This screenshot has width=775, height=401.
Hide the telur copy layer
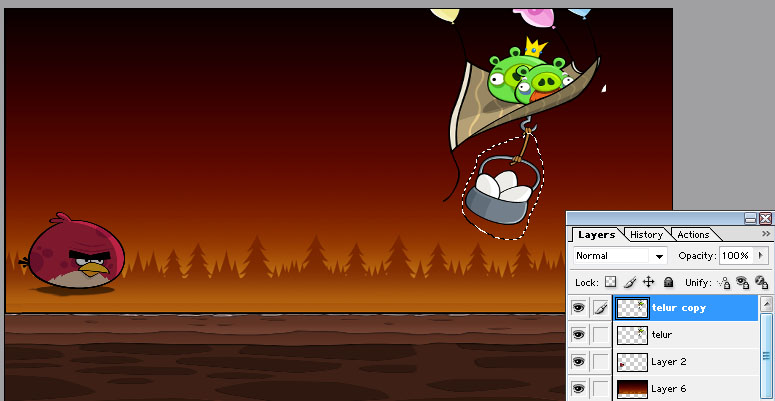[x=578, y=309]
